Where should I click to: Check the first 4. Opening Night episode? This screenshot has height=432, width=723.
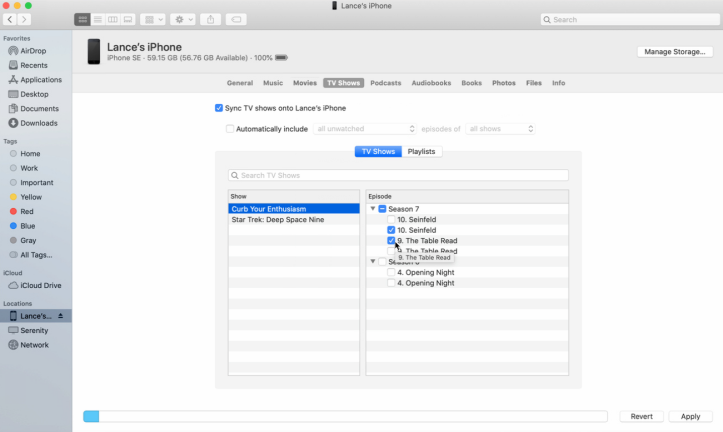click(x=391, y=272)
